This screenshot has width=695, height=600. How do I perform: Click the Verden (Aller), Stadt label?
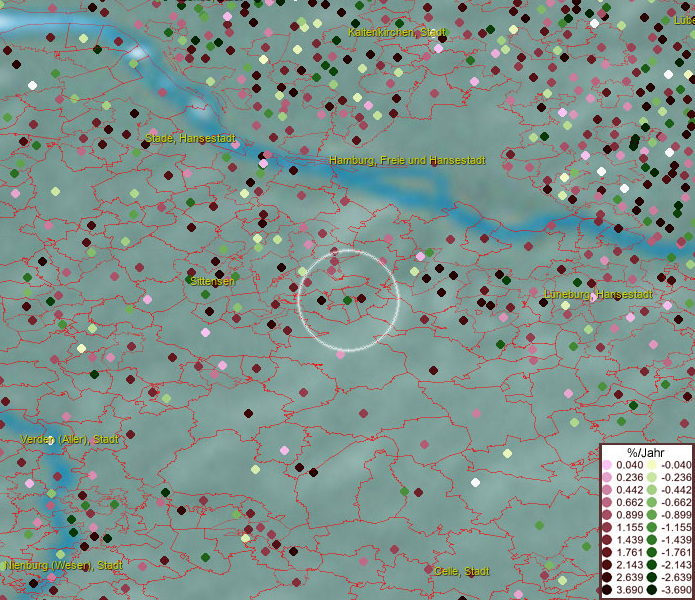70,439
